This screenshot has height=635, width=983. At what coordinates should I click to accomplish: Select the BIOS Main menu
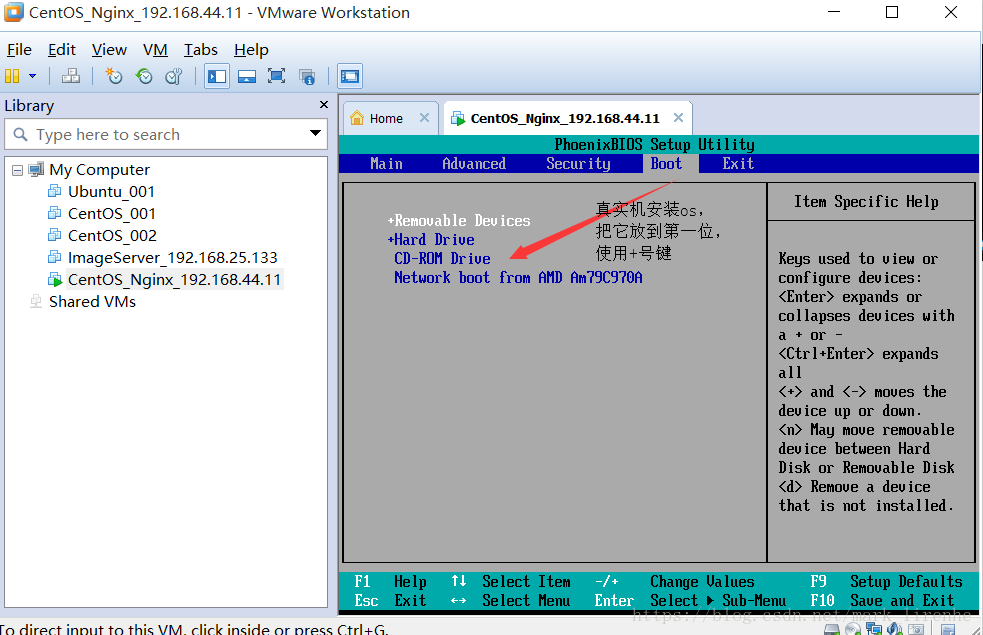[x=386, y=164]
